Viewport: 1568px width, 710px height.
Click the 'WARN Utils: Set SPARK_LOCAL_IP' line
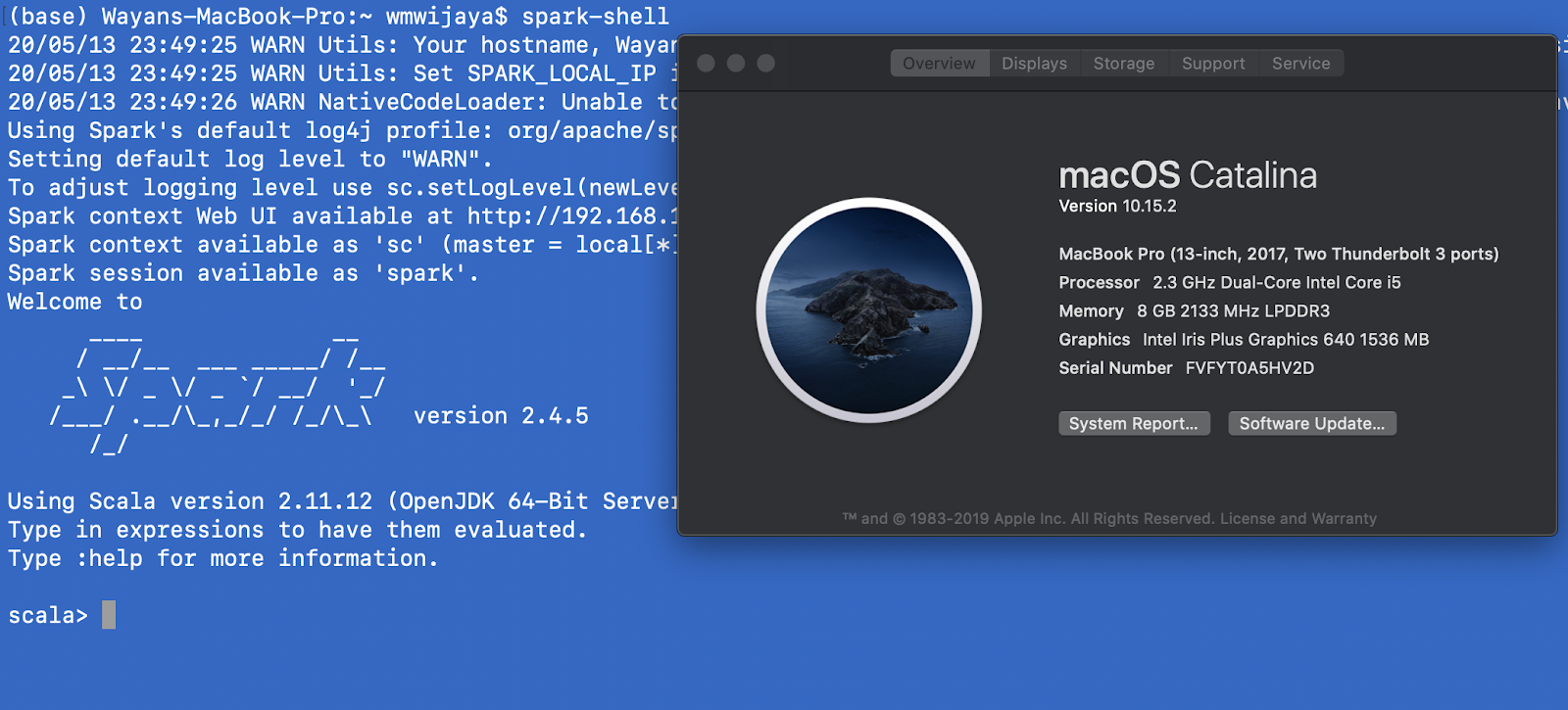[342, 73]
